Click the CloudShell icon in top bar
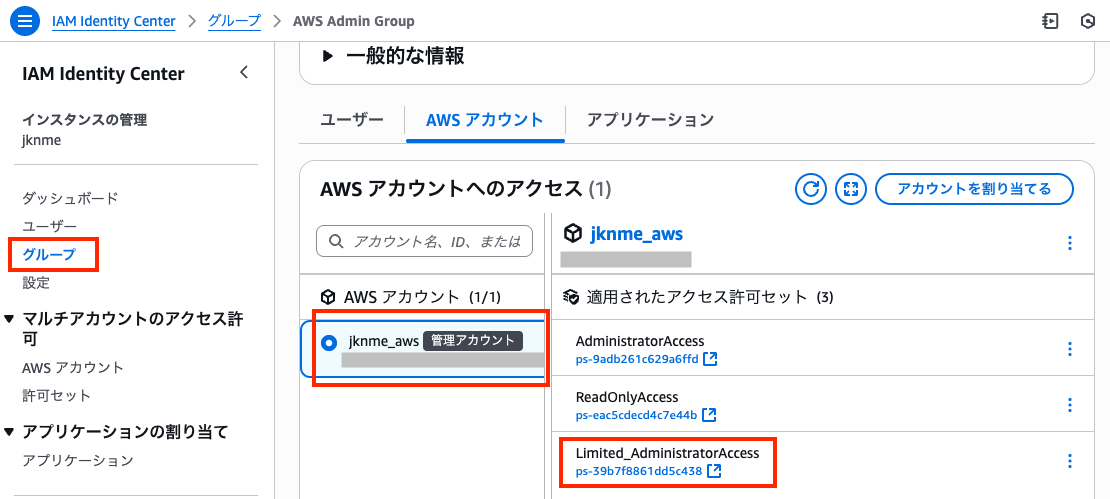 tap(1050, 21)
